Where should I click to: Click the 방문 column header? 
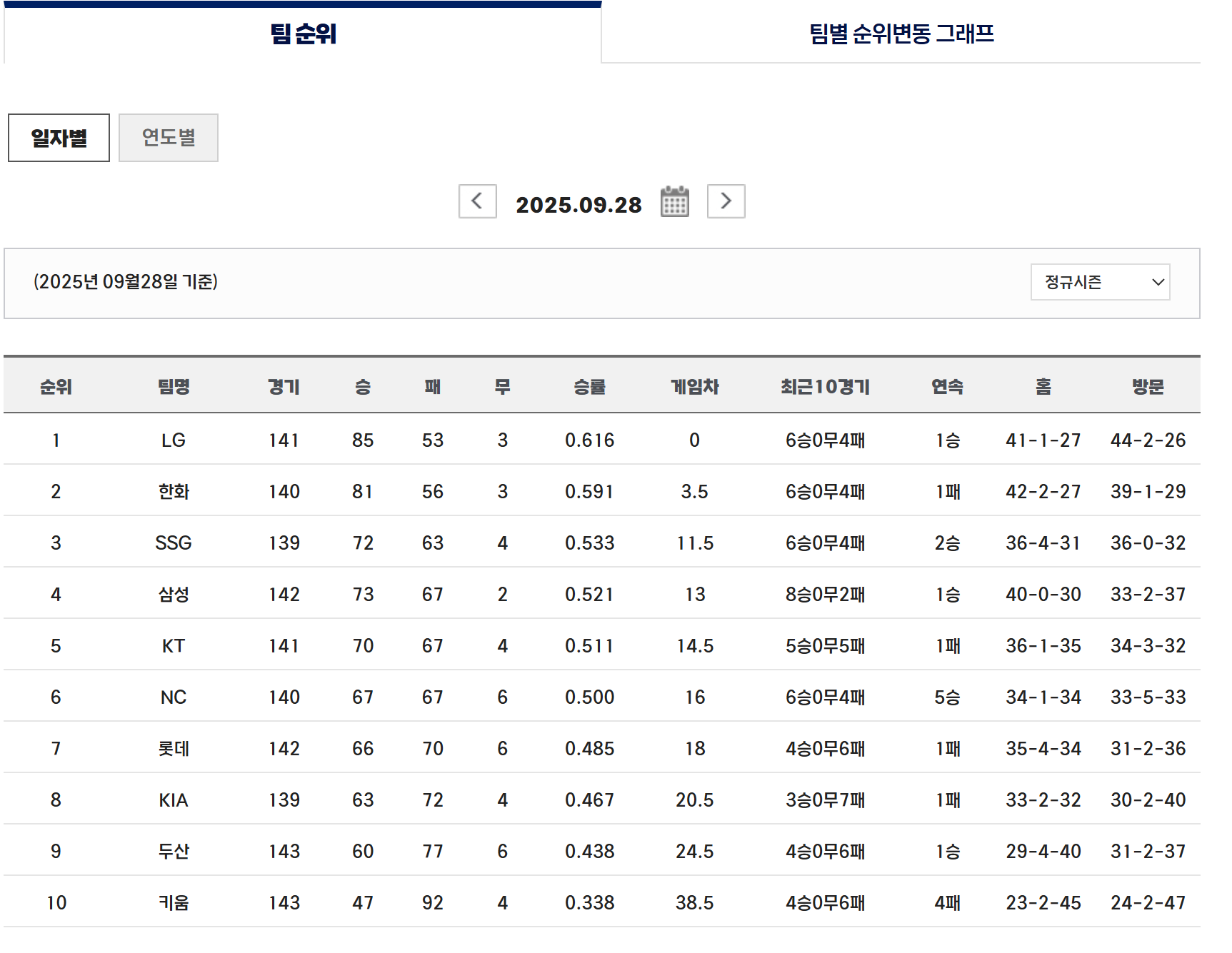click(x=1148, y=386)
